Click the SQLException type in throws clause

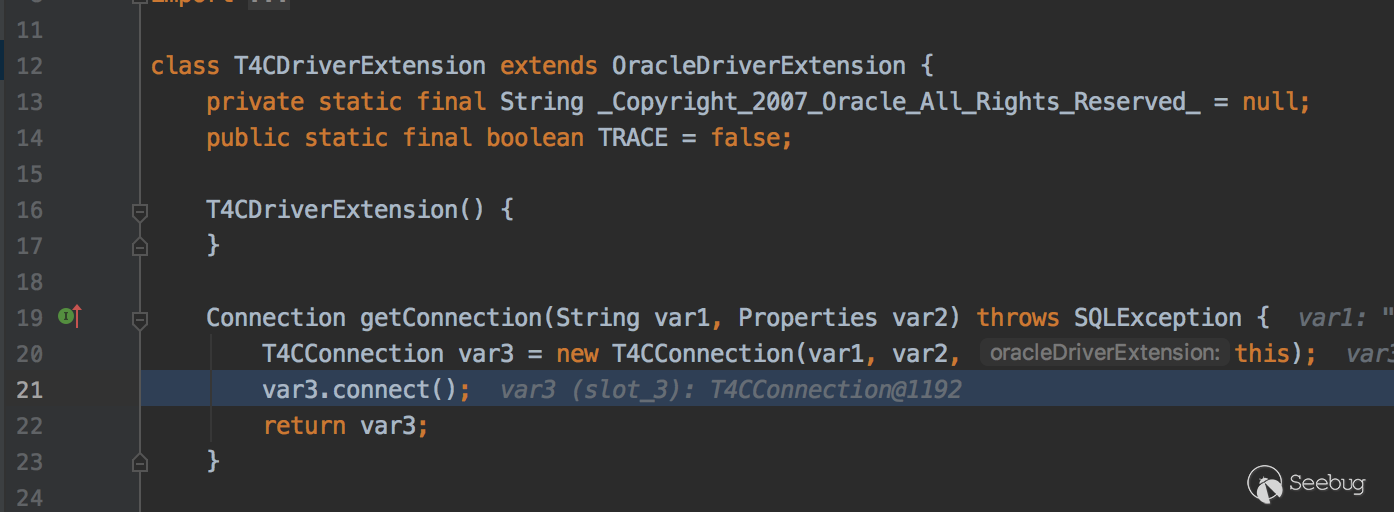(x=1157, y=318)
